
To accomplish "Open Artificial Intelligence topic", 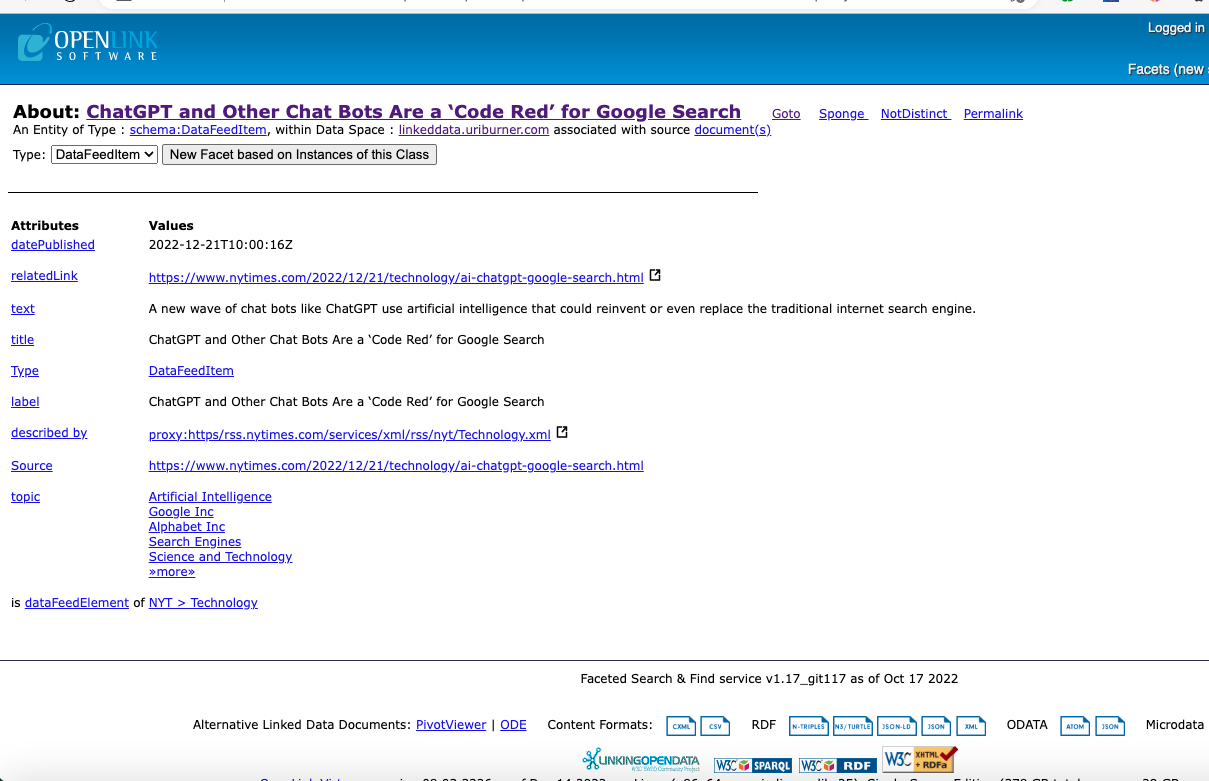I will click(210, 497).
